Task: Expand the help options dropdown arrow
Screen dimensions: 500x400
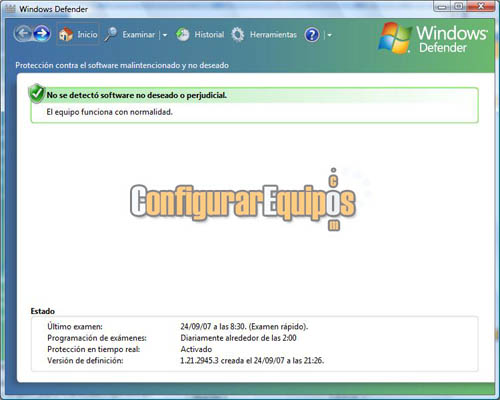Action: [329, 35]
